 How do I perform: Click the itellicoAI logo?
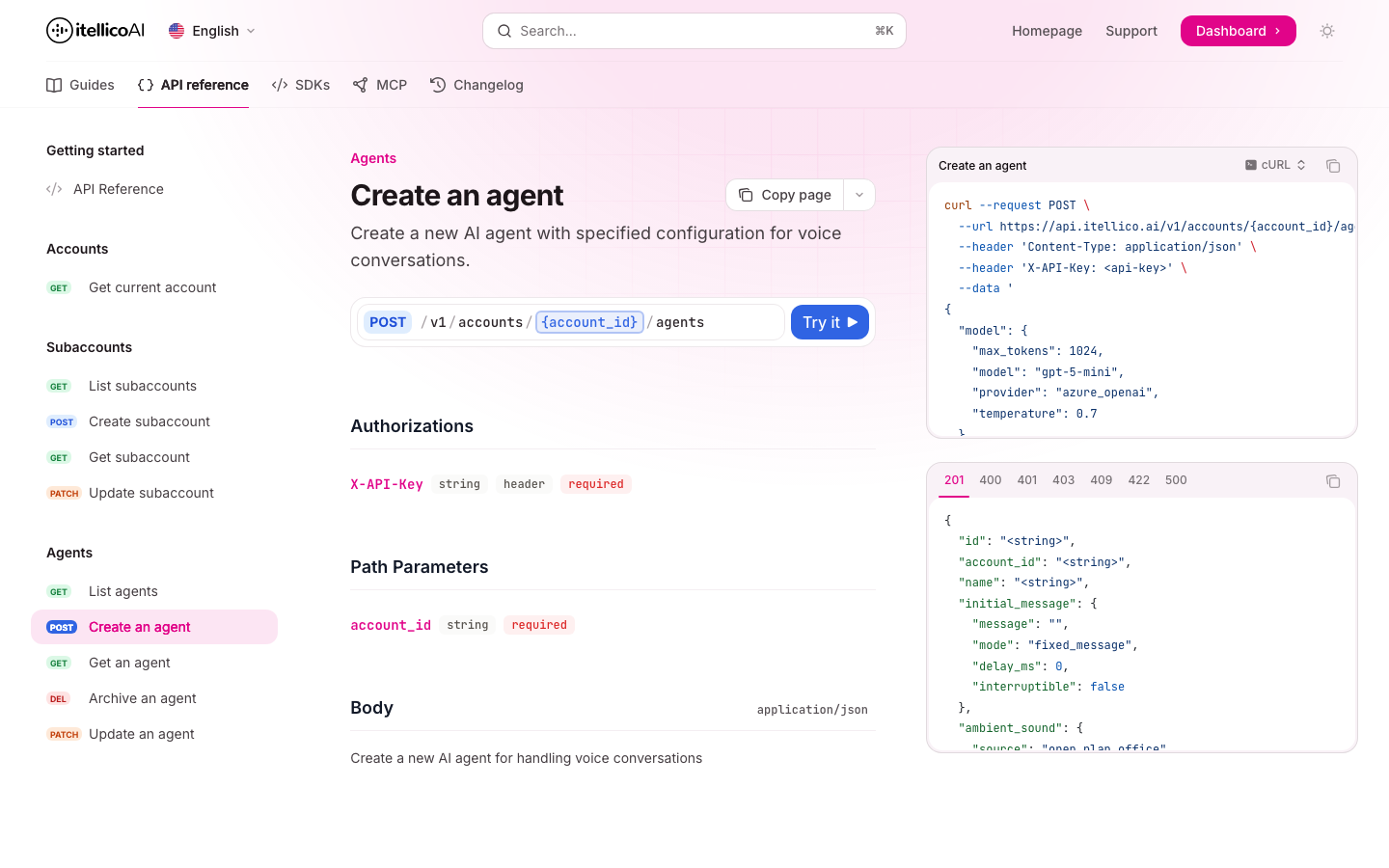click(x=94, y=30)
